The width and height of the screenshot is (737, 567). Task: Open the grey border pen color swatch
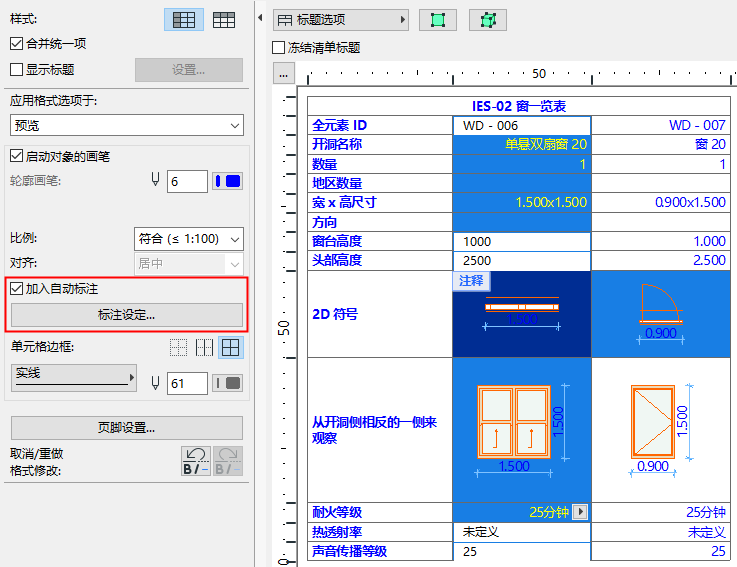coord(227,383)
